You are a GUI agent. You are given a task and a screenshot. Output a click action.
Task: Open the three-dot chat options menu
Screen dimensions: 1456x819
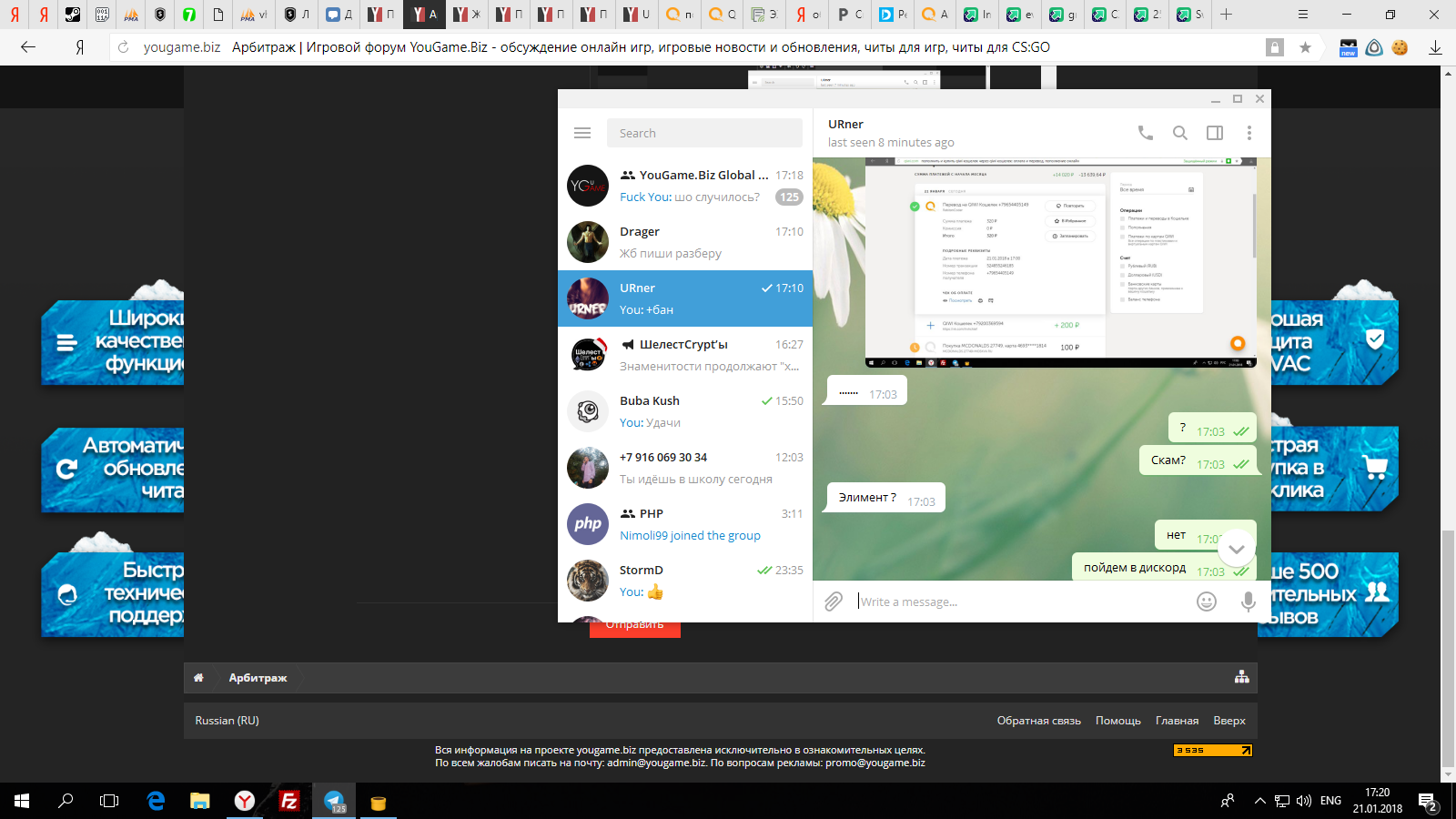1249,133
